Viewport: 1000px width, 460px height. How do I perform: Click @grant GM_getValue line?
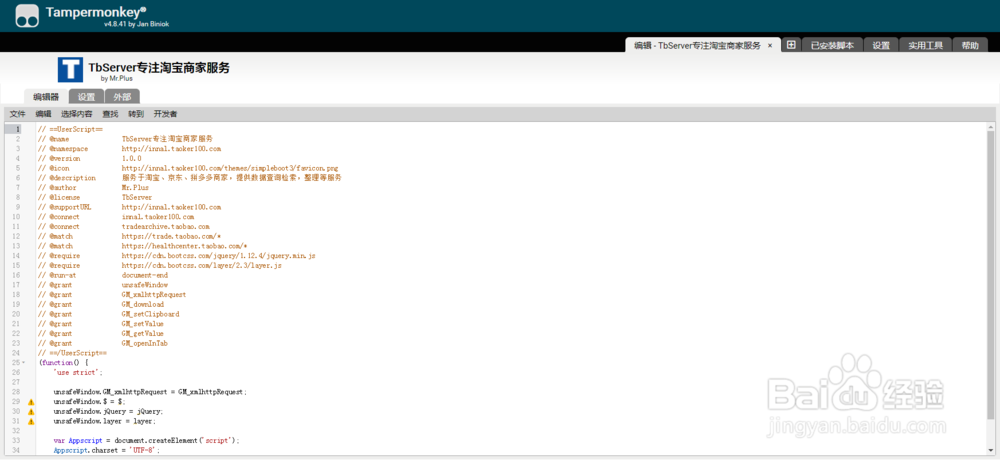[x=101, y=334]
